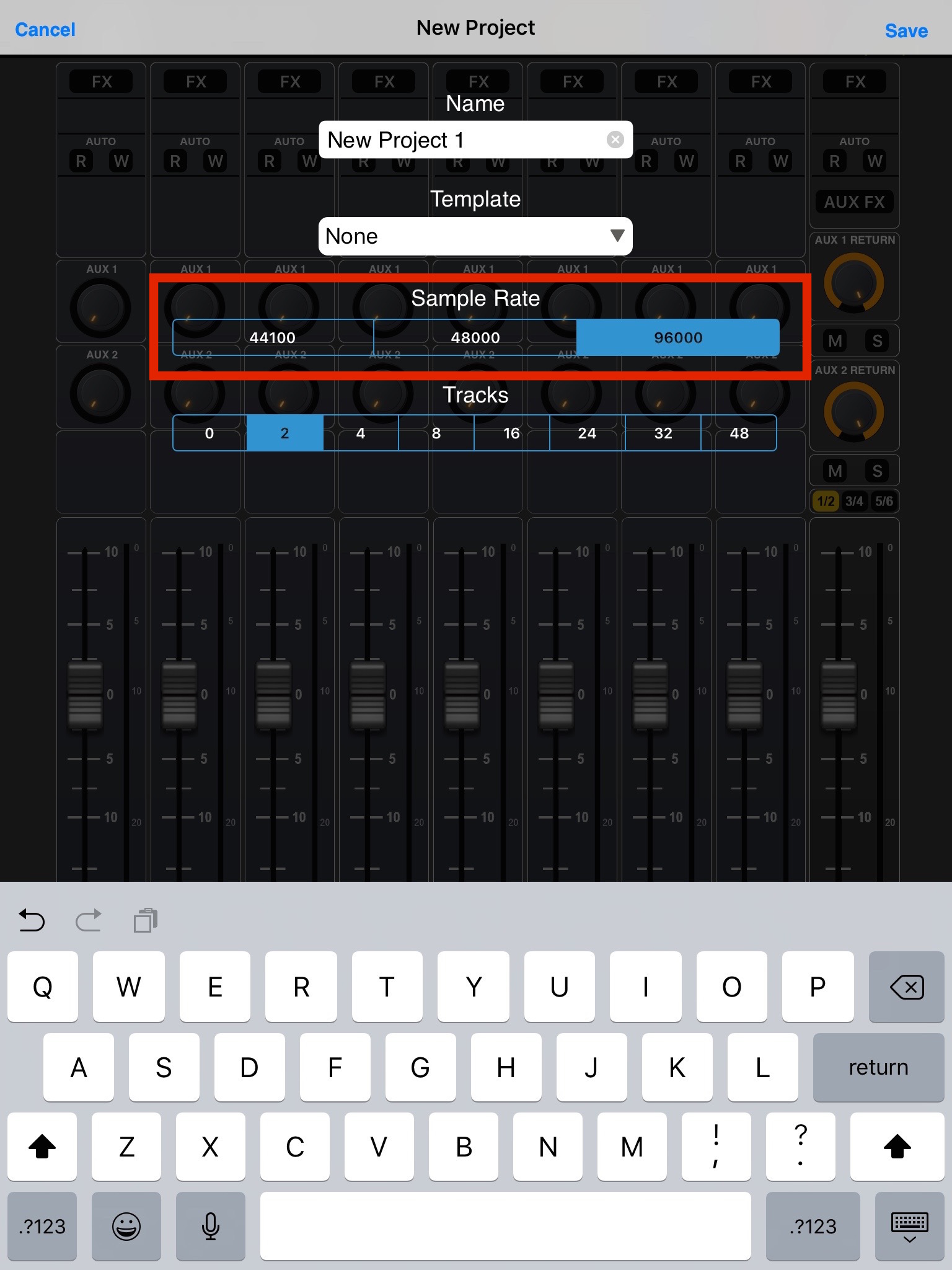
Task: Set track count to 2
Action: point(285,433)
